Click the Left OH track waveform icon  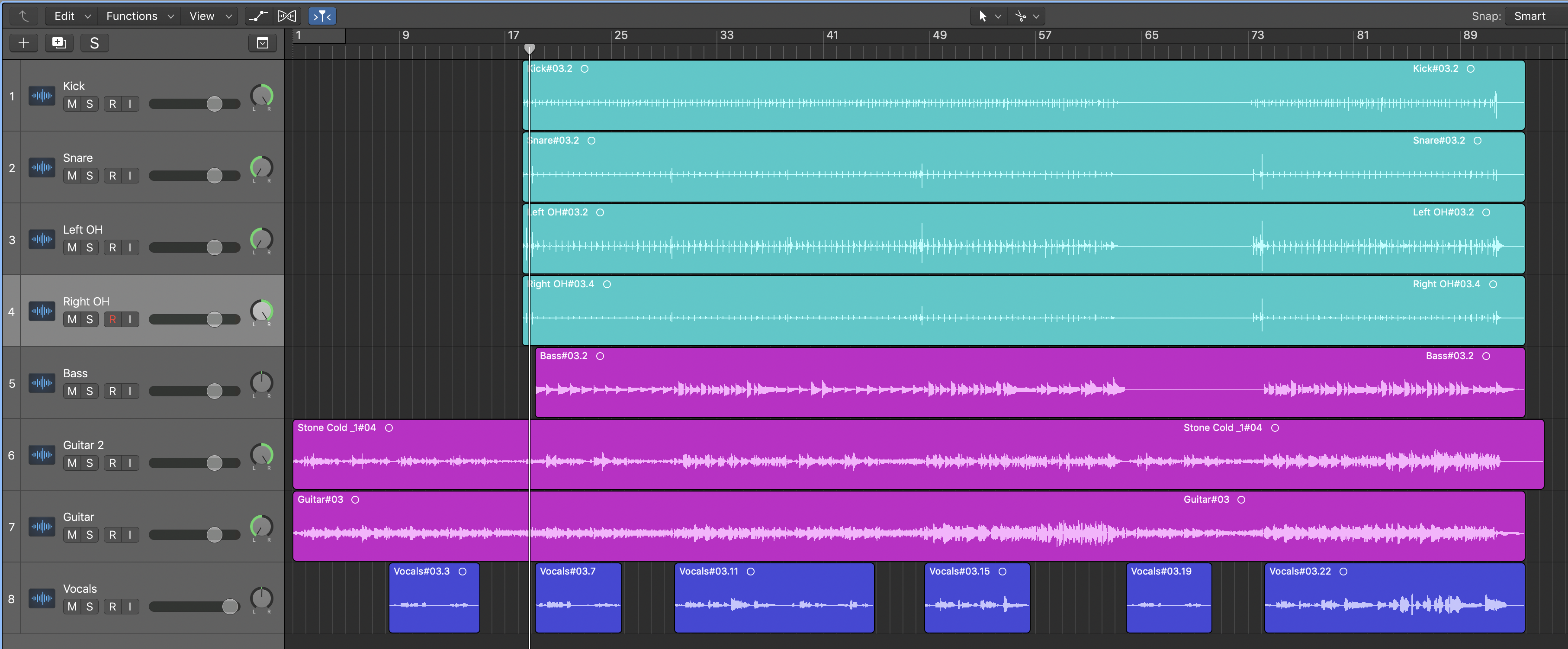42,239
